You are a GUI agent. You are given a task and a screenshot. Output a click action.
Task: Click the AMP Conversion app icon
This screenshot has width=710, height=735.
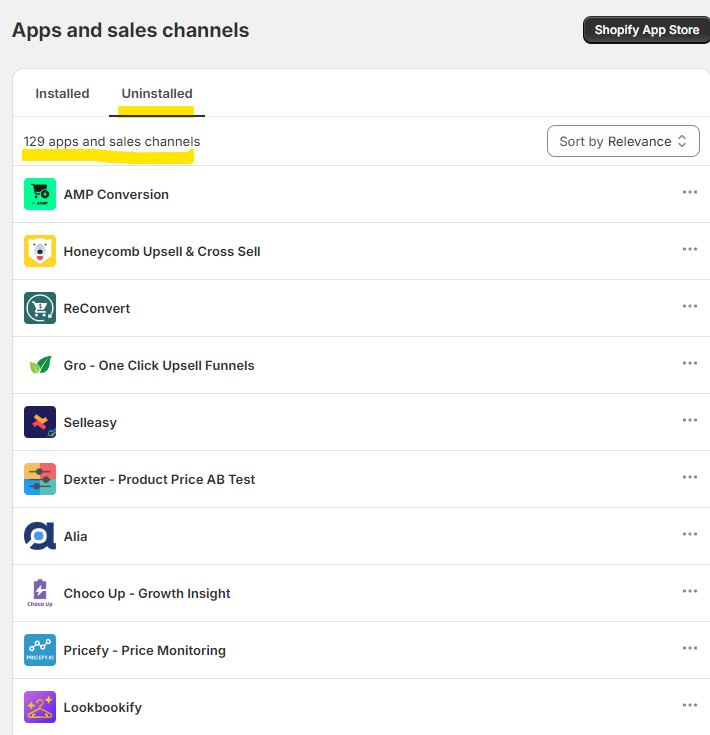coord(40,194)
